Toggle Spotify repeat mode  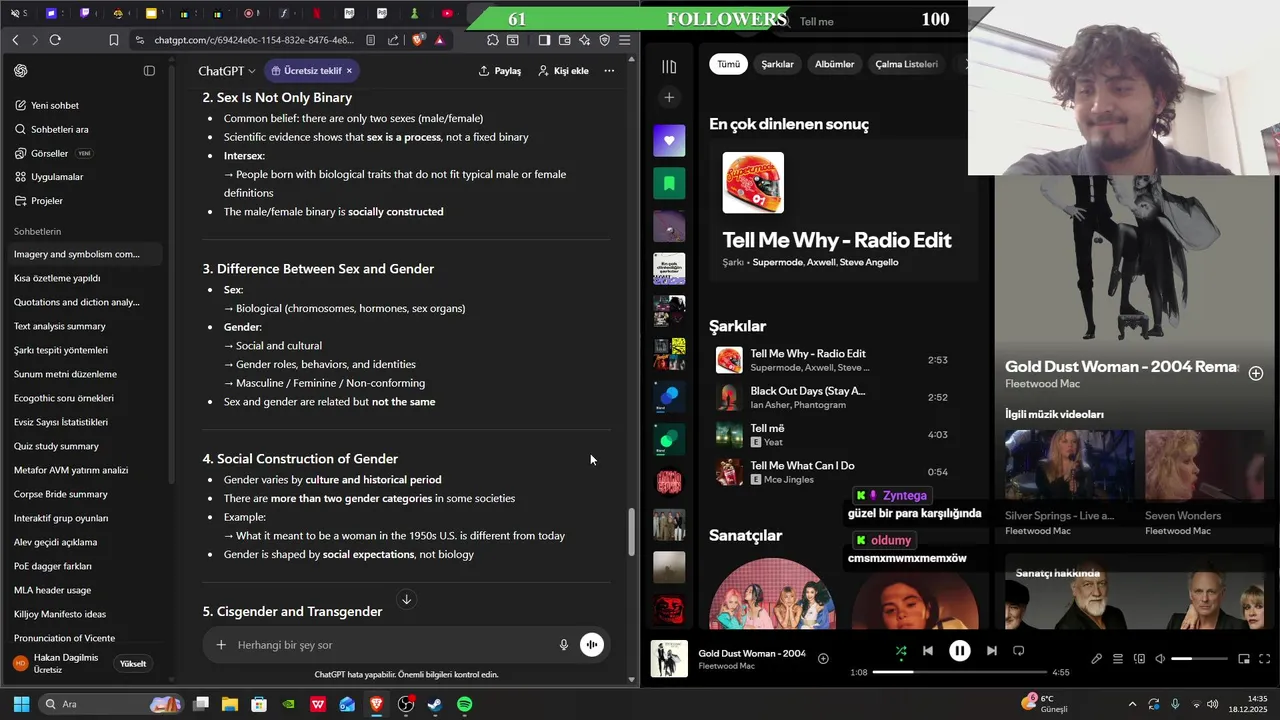pos(1018,651)
